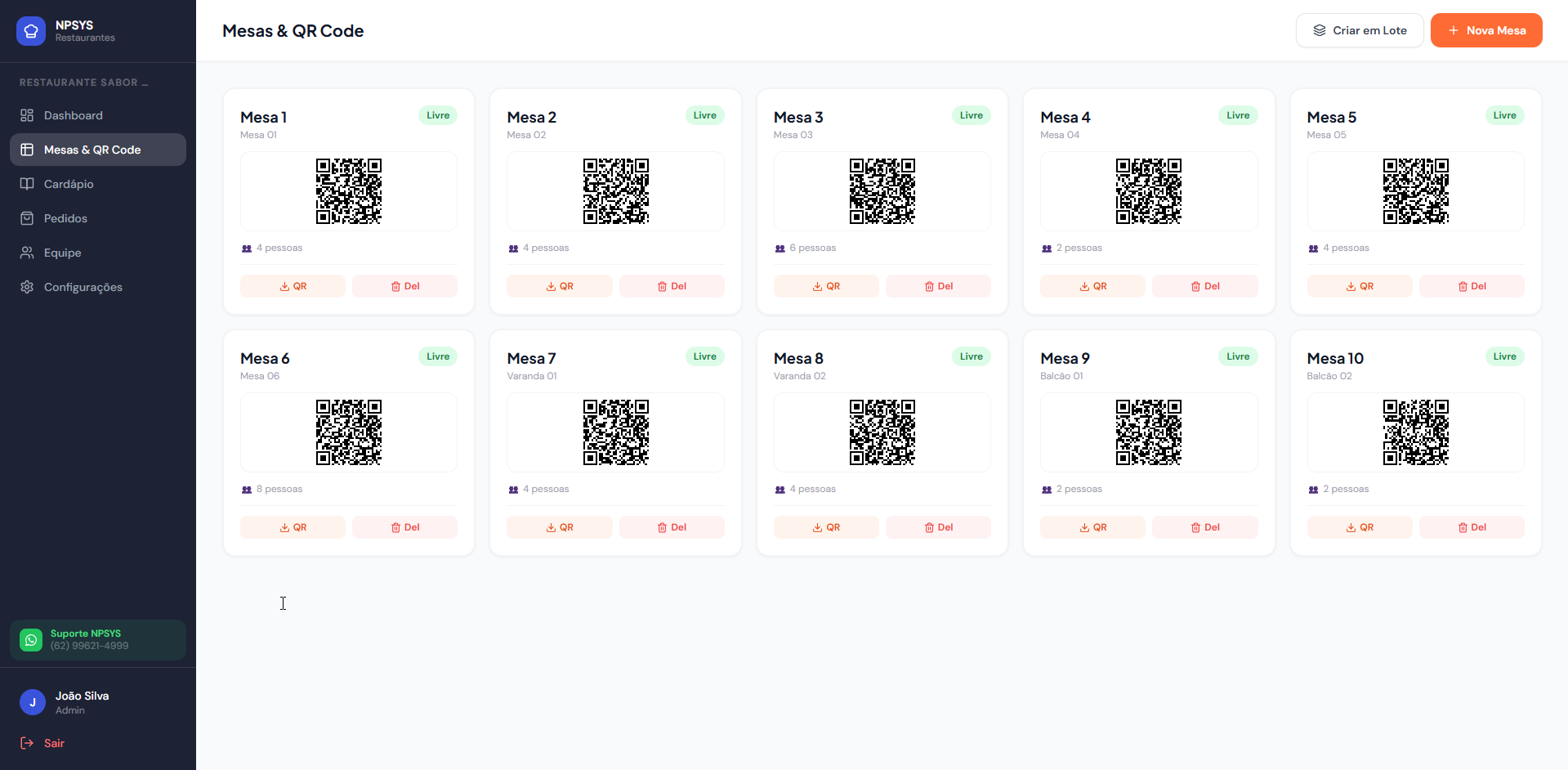Click the Mesa 10 QR code image
This screenshot has height=770, width=1568.
point(1416,432)
